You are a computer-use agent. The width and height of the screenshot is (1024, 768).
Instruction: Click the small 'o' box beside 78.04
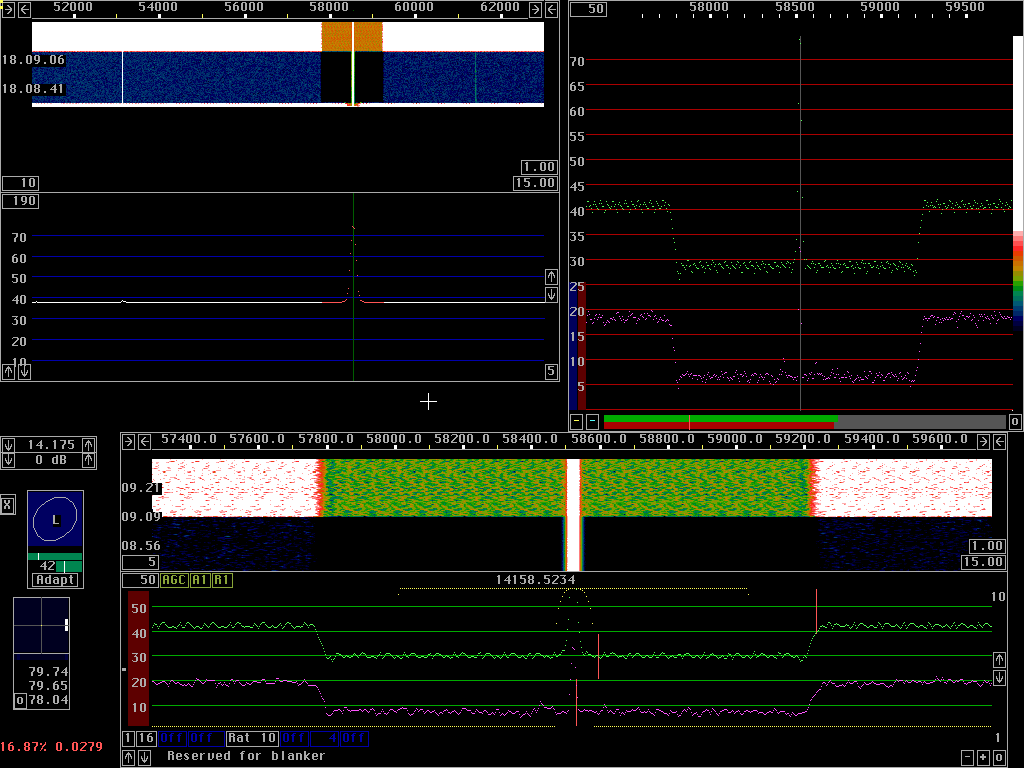click(x=20, y=701)
